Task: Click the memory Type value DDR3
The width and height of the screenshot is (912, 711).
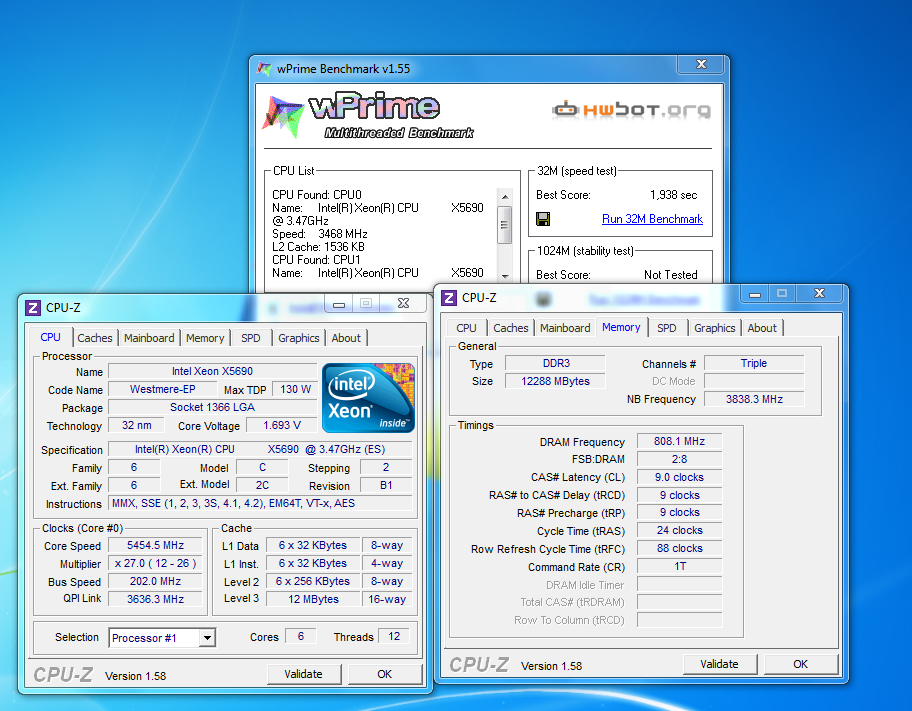Action: [x=555, y=363]
